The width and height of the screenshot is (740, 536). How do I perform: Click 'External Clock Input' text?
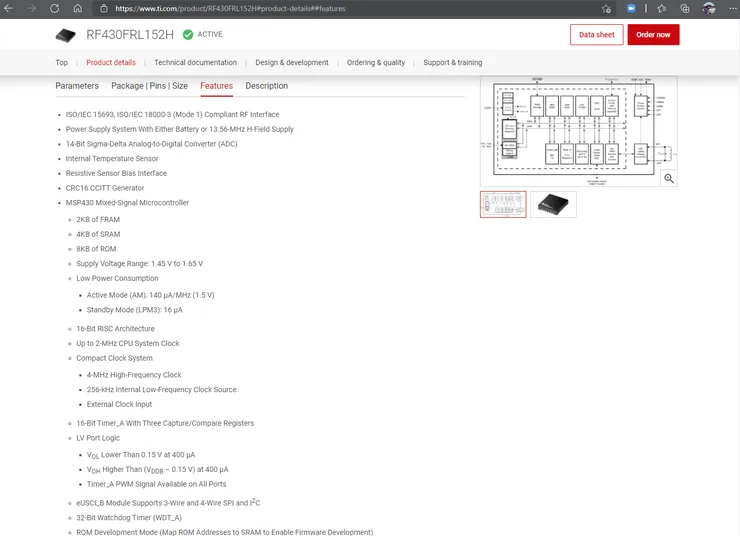[119, 404]
